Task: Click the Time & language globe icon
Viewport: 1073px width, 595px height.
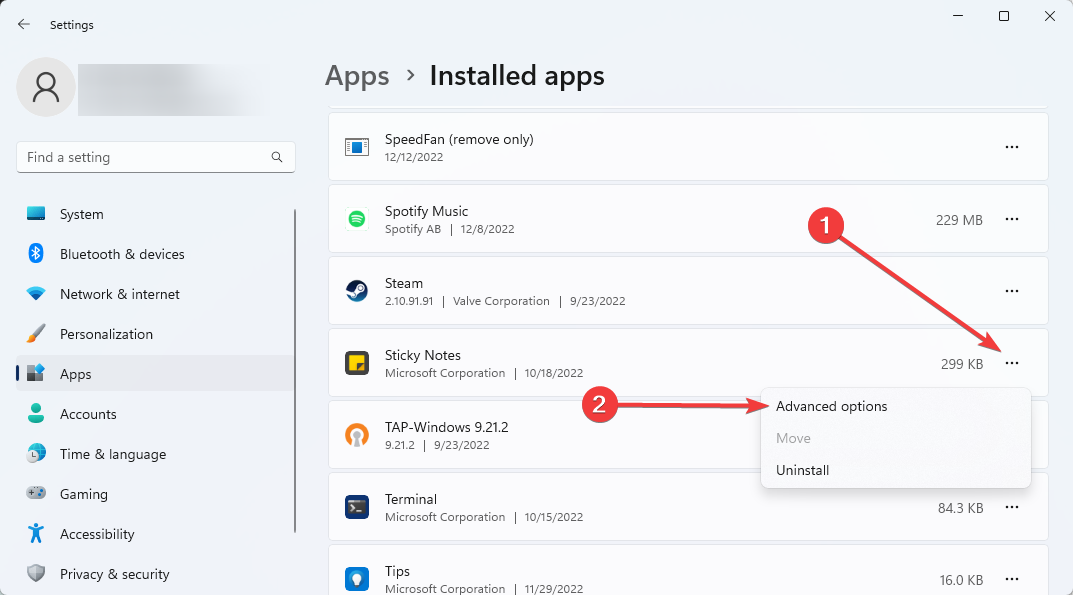Action: click(36, 453)
